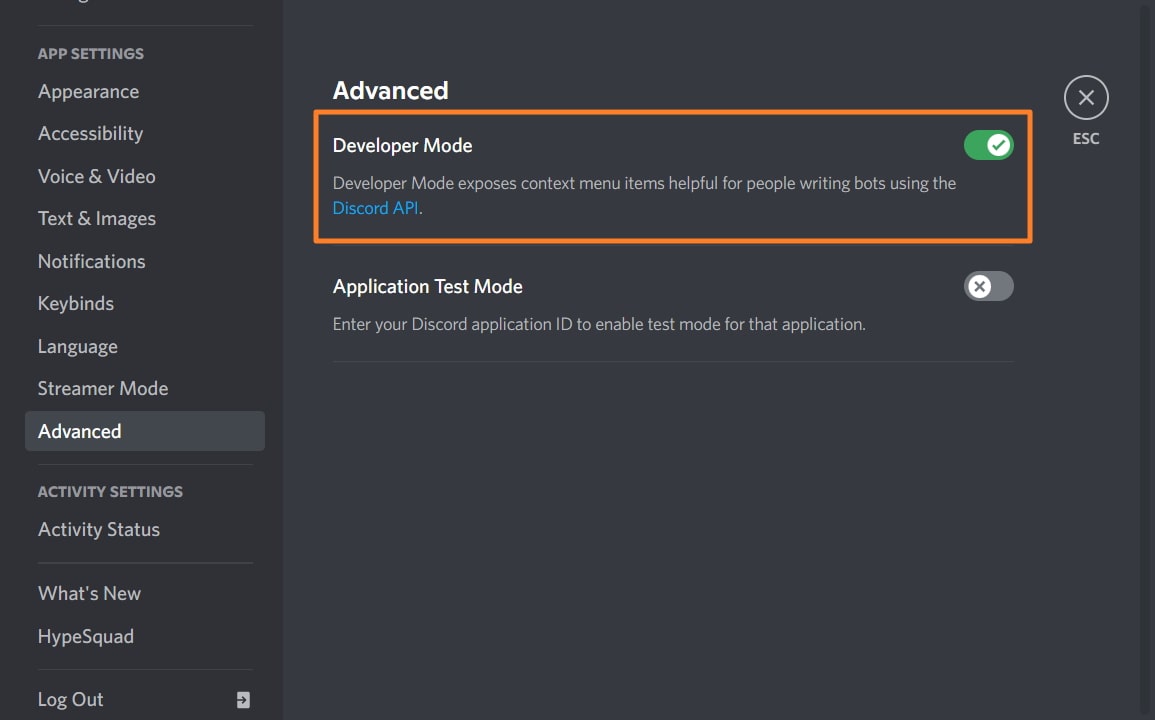Click the Application Test Mode title
This screenshot has height=720, width=1155.
[427, 286]
